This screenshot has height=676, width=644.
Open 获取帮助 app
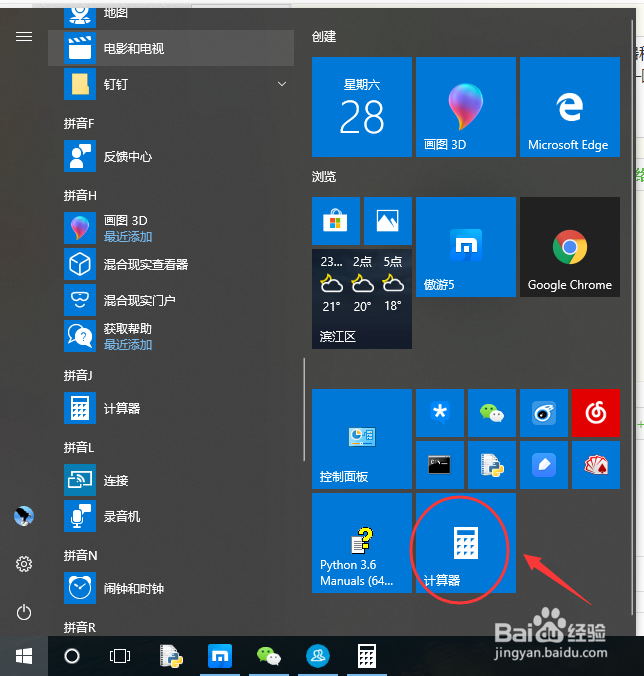pos(171,336)
